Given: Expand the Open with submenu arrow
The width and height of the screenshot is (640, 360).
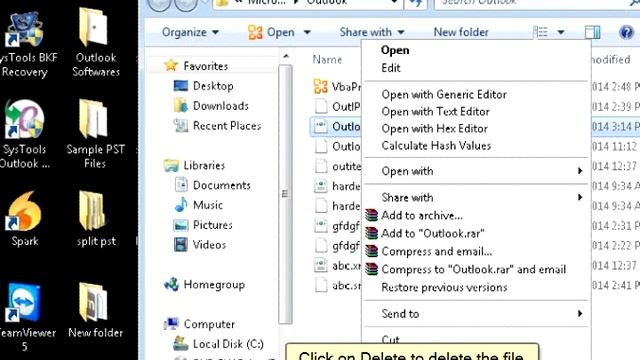Looking at the screenshot, I should pos(580,171).
